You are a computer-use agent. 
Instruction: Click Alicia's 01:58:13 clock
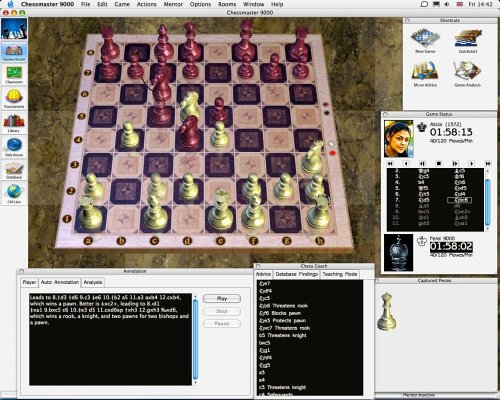[451, 132]
